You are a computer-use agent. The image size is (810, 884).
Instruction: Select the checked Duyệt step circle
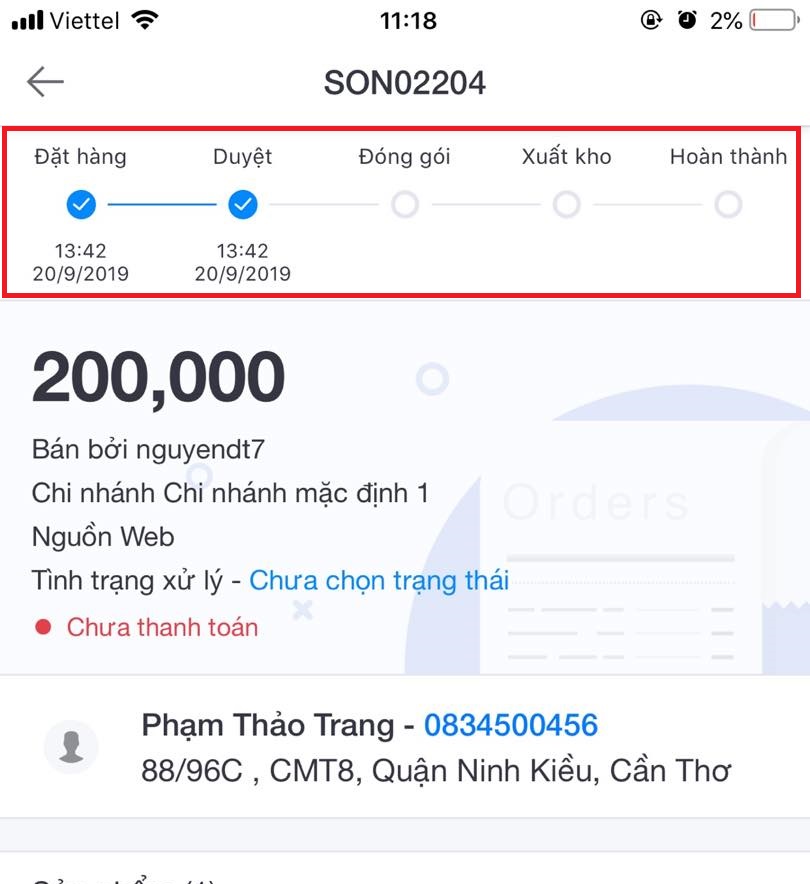243,204
